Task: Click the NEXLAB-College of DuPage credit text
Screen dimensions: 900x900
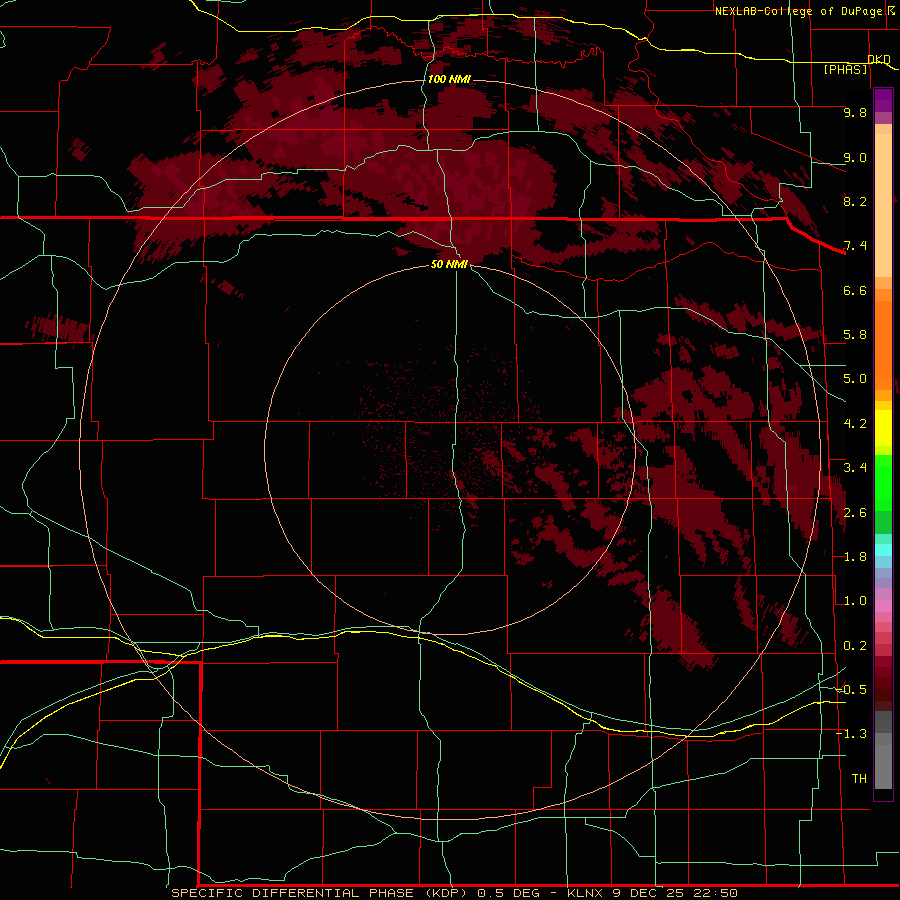Action: 800,11
